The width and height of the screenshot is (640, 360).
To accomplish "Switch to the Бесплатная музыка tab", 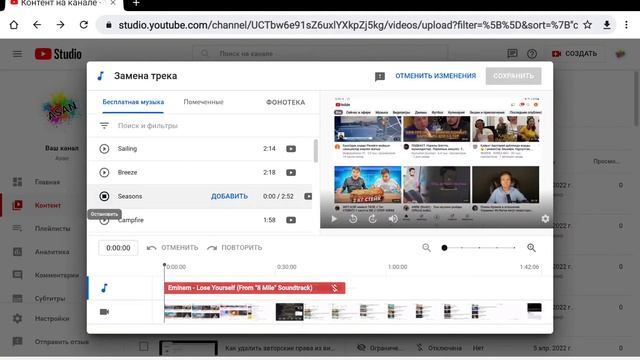I will click(133, 102).
